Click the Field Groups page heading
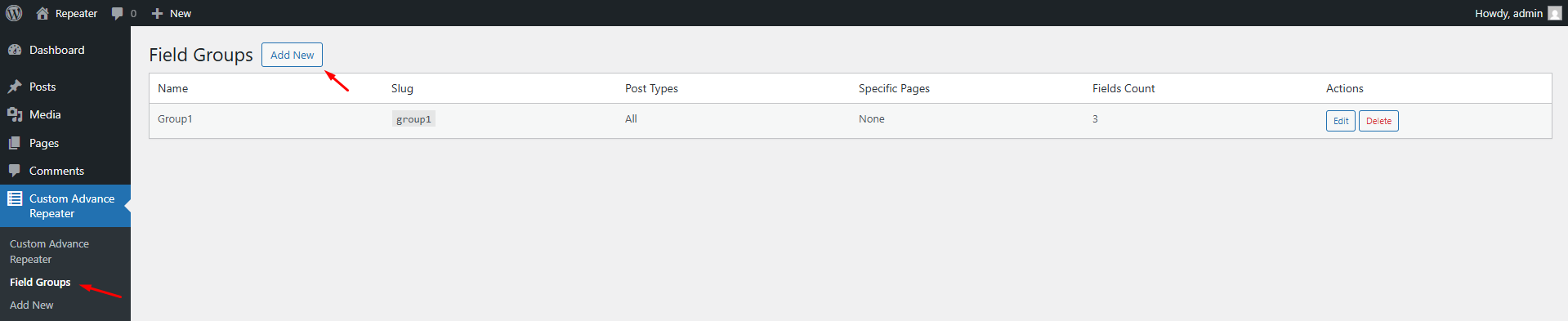Screen dimensions: 1568x321 tap(201, 55)
